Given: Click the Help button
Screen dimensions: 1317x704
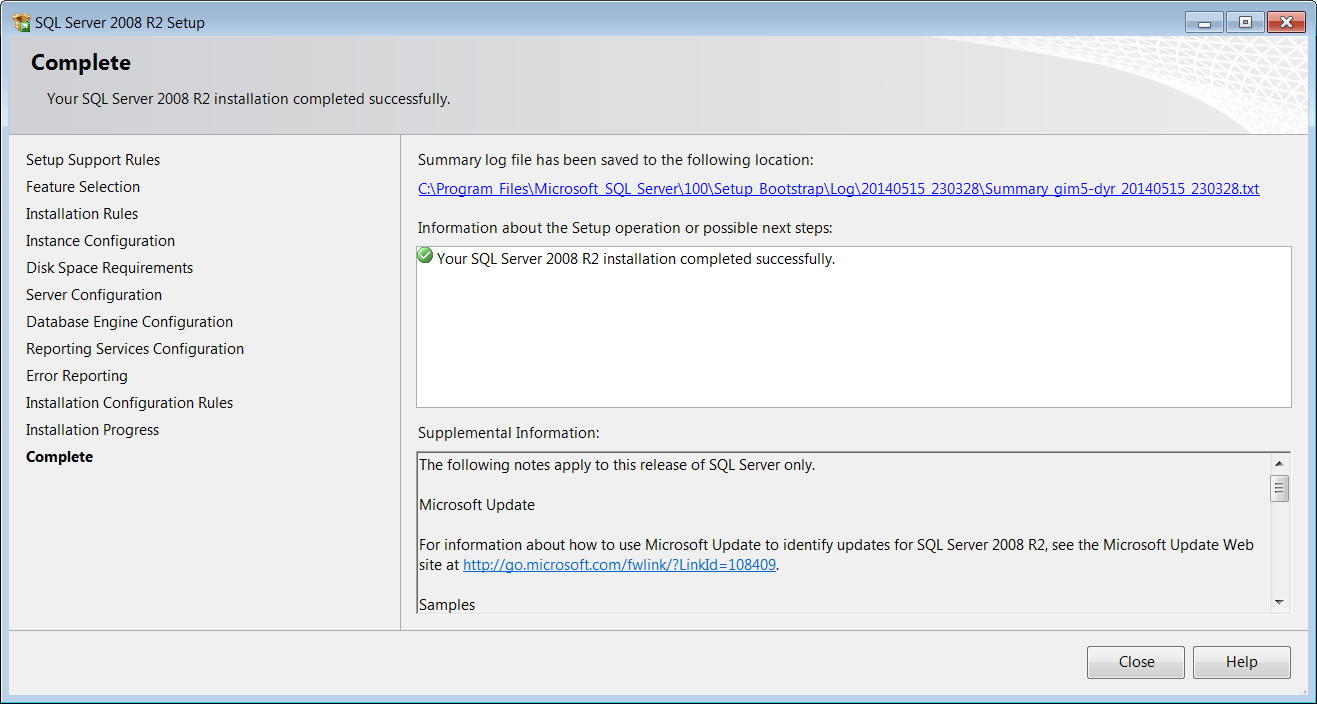Looking at the screenshot, I should click(1242, 662).
